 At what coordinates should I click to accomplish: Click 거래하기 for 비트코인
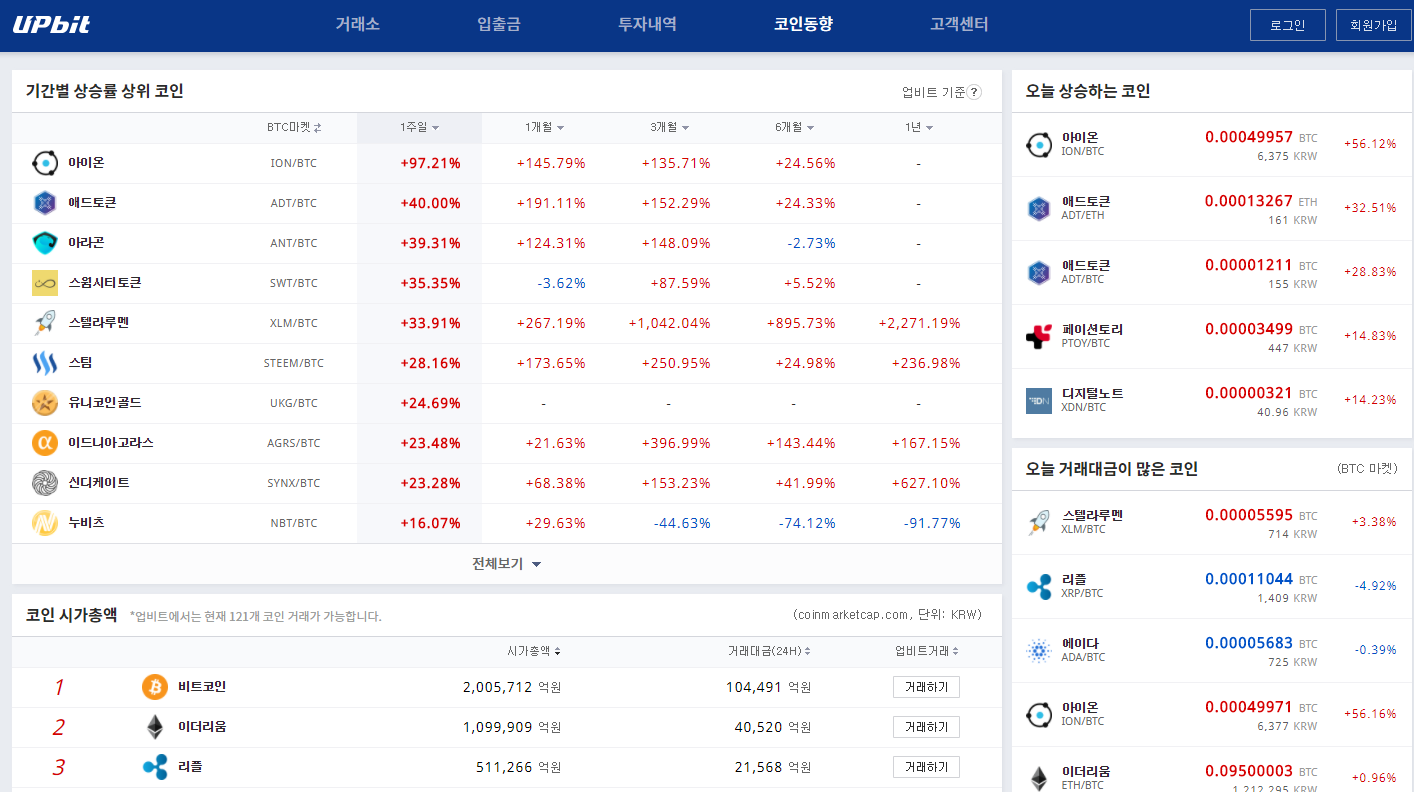926,687
